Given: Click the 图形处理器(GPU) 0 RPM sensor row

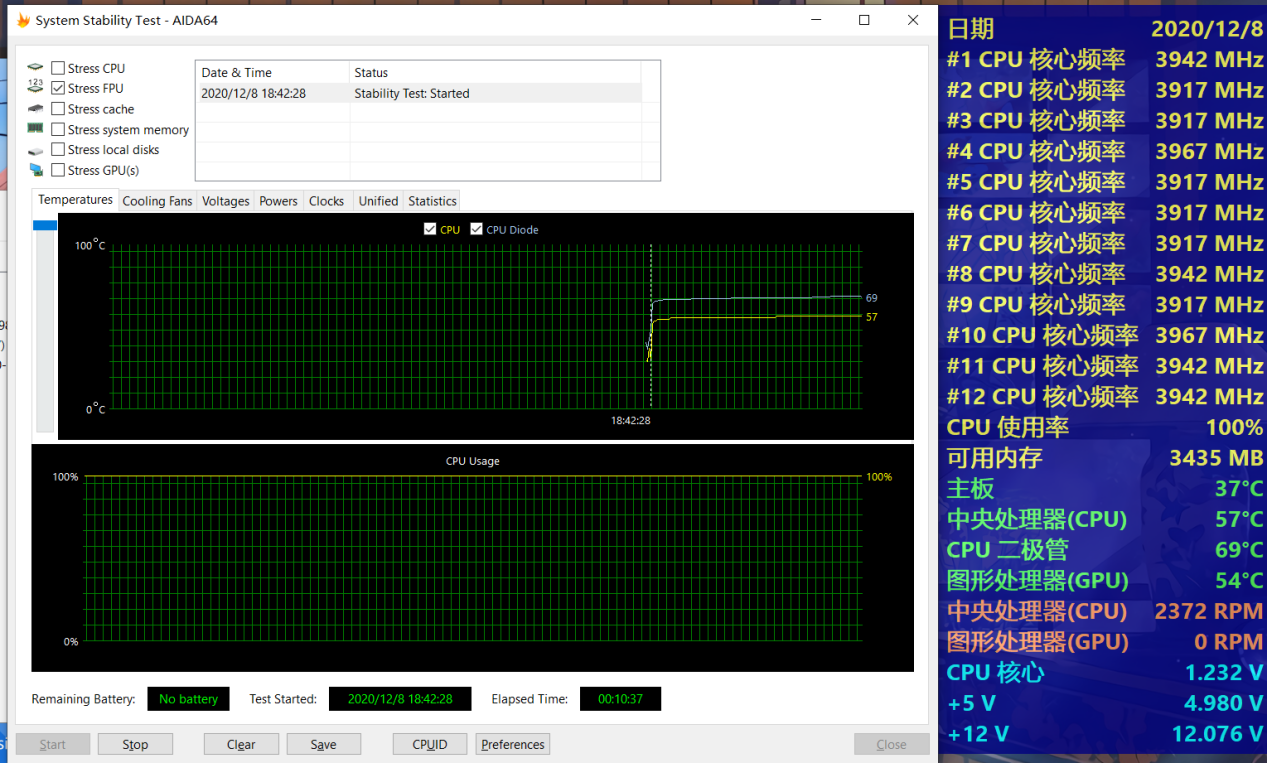Looking at the screenshot, I should (1105, 642).
